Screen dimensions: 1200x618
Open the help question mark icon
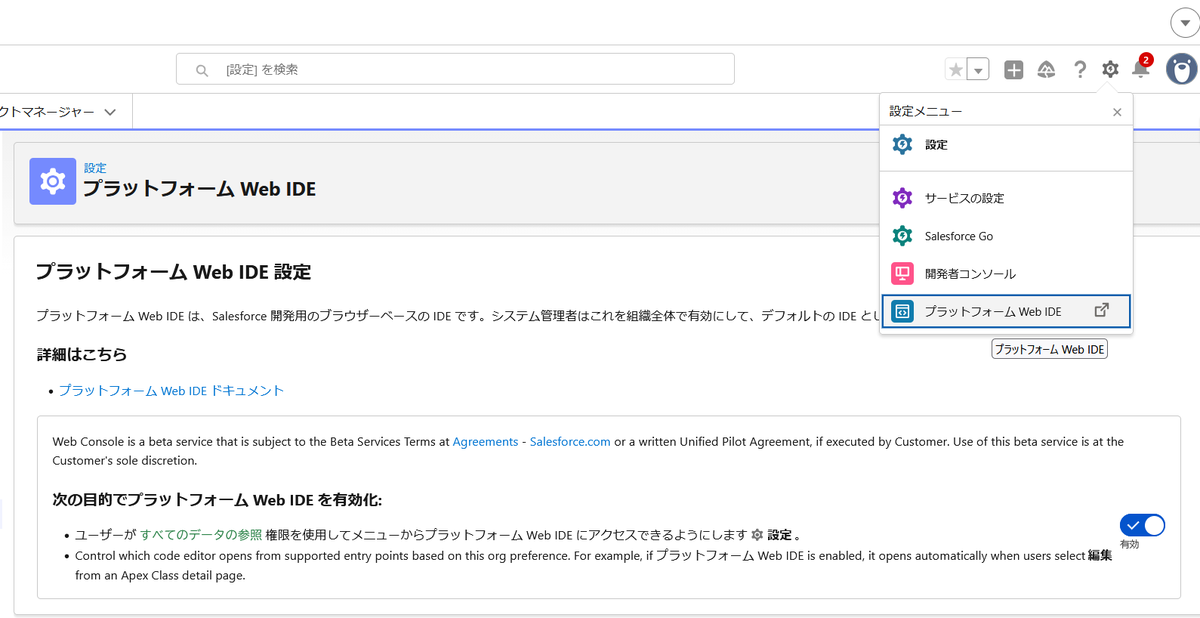pos(1080,69)
